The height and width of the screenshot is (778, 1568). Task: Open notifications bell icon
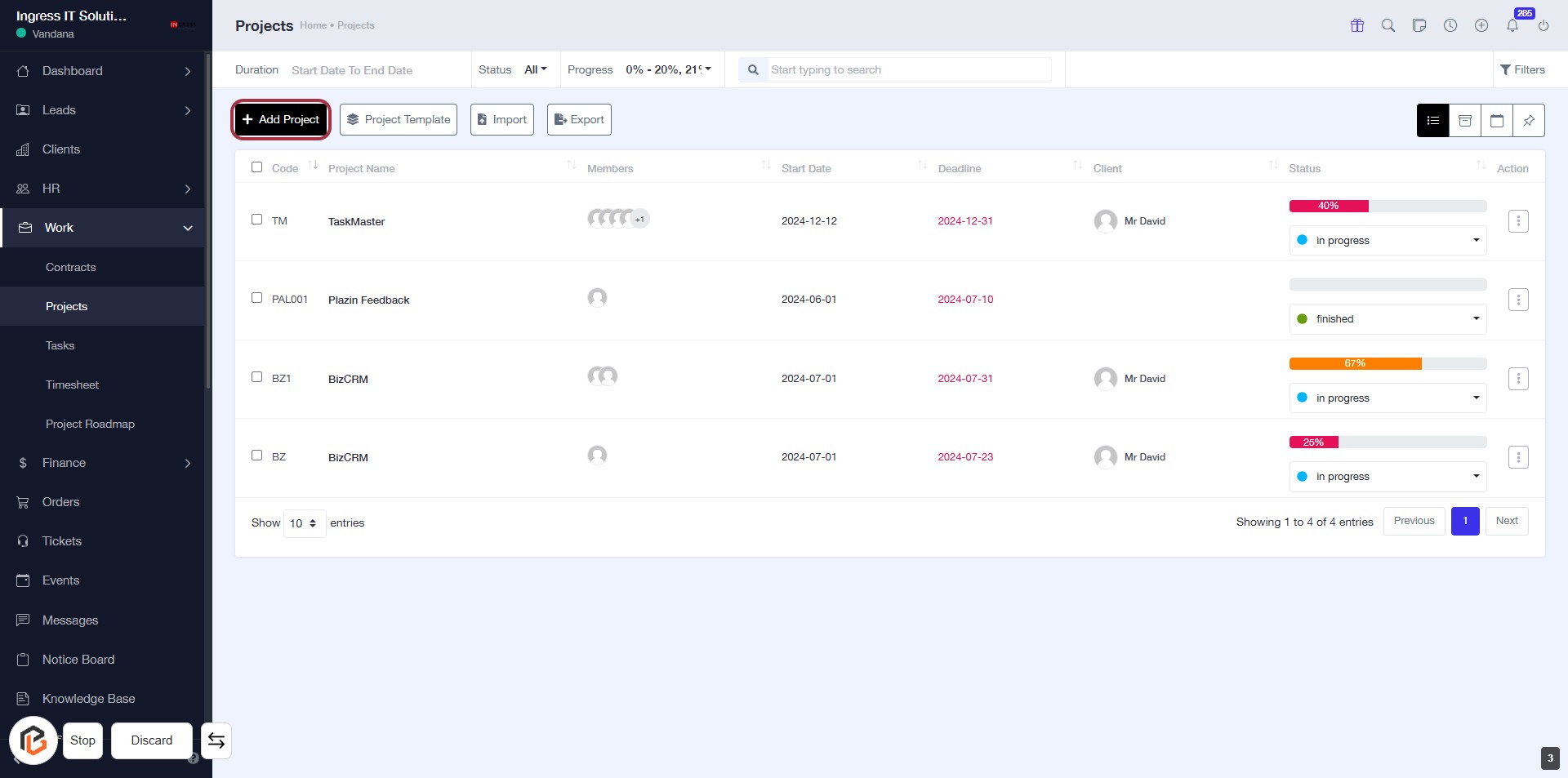tap(1512, 25)
